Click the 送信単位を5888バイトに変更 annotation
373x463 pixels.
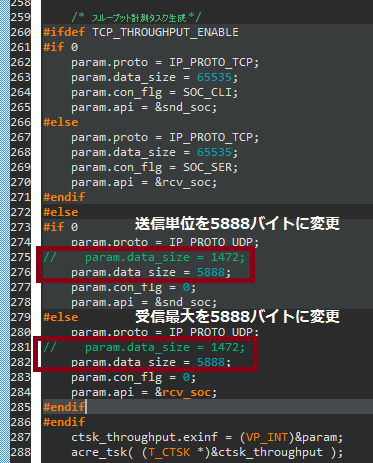pyautogui.click(x=237, y=224)
